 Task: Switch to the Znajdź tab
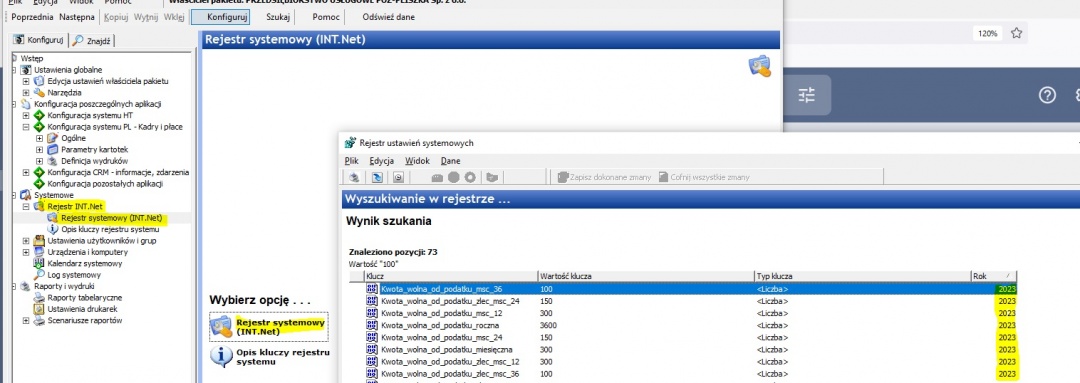(x=94, y=41)
